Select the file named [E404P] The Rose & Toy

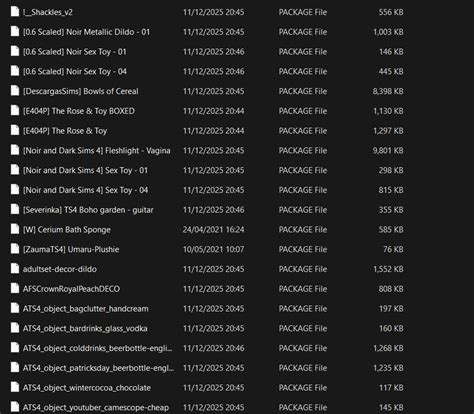click(65, 131)
